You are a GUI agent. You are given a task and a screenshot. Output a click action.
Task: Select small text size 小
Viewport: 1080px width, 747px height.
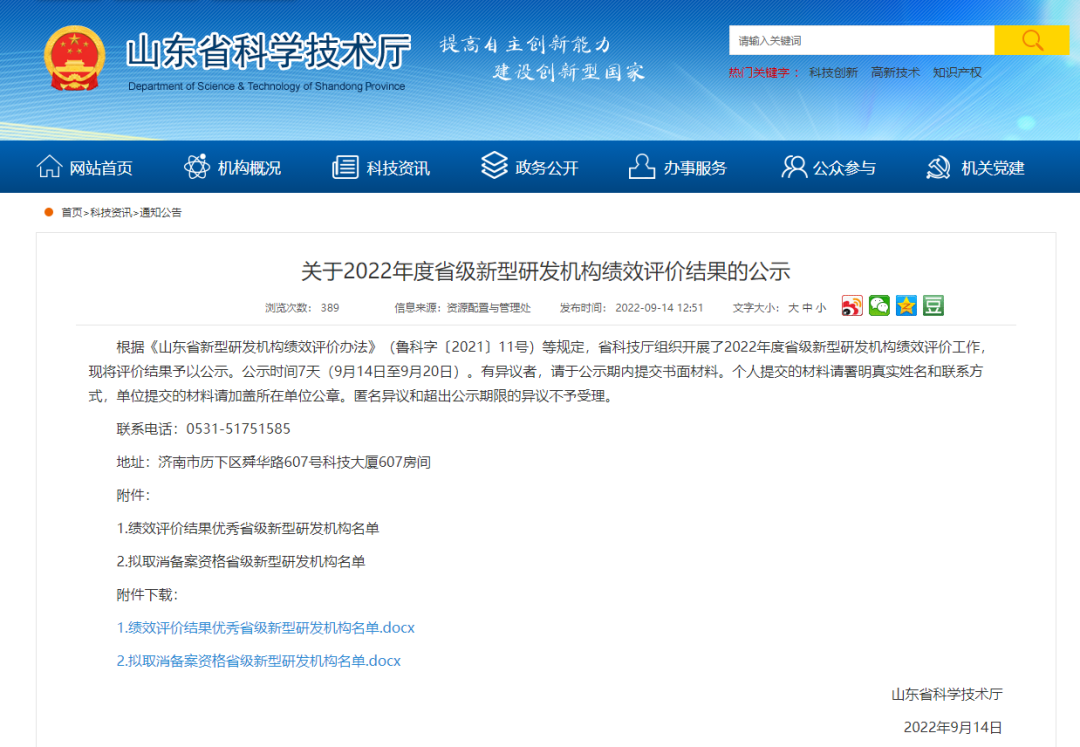pyautogui.click(x=820, y=307)
